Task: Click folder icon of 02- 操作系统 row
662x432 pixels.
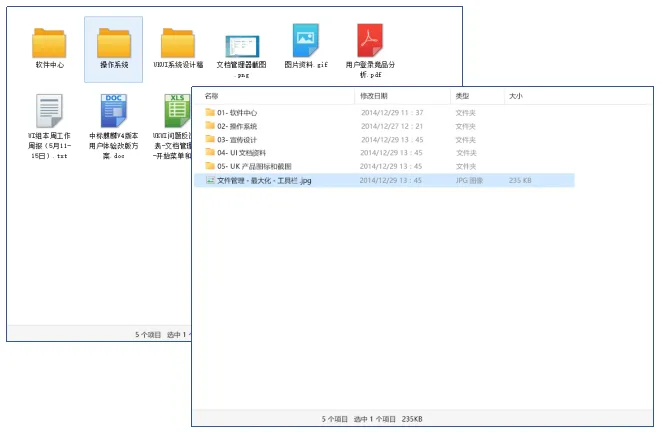Action: coord(210,125)
